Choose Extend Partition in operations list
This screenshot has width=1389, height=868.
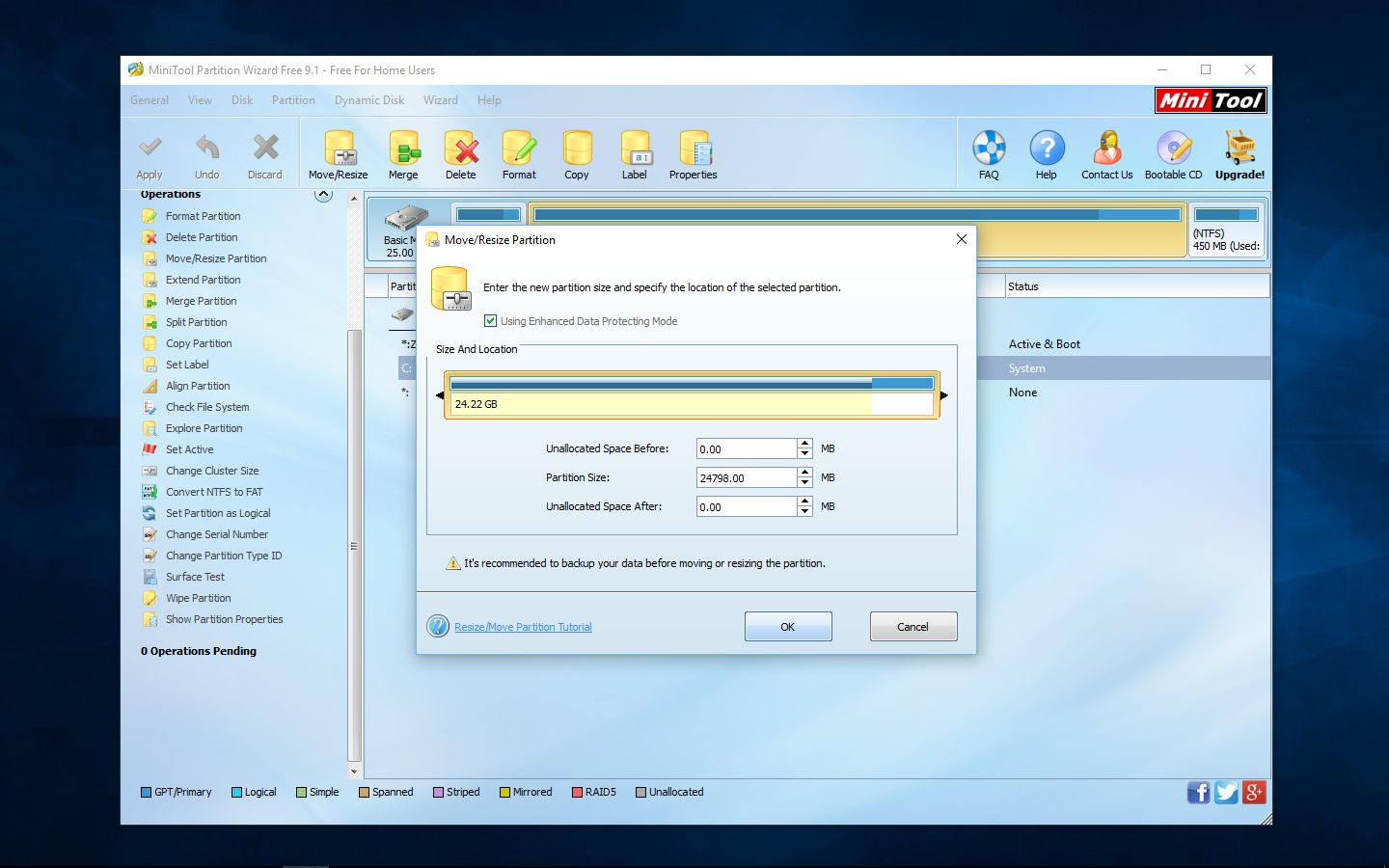(x=203, y=280)
